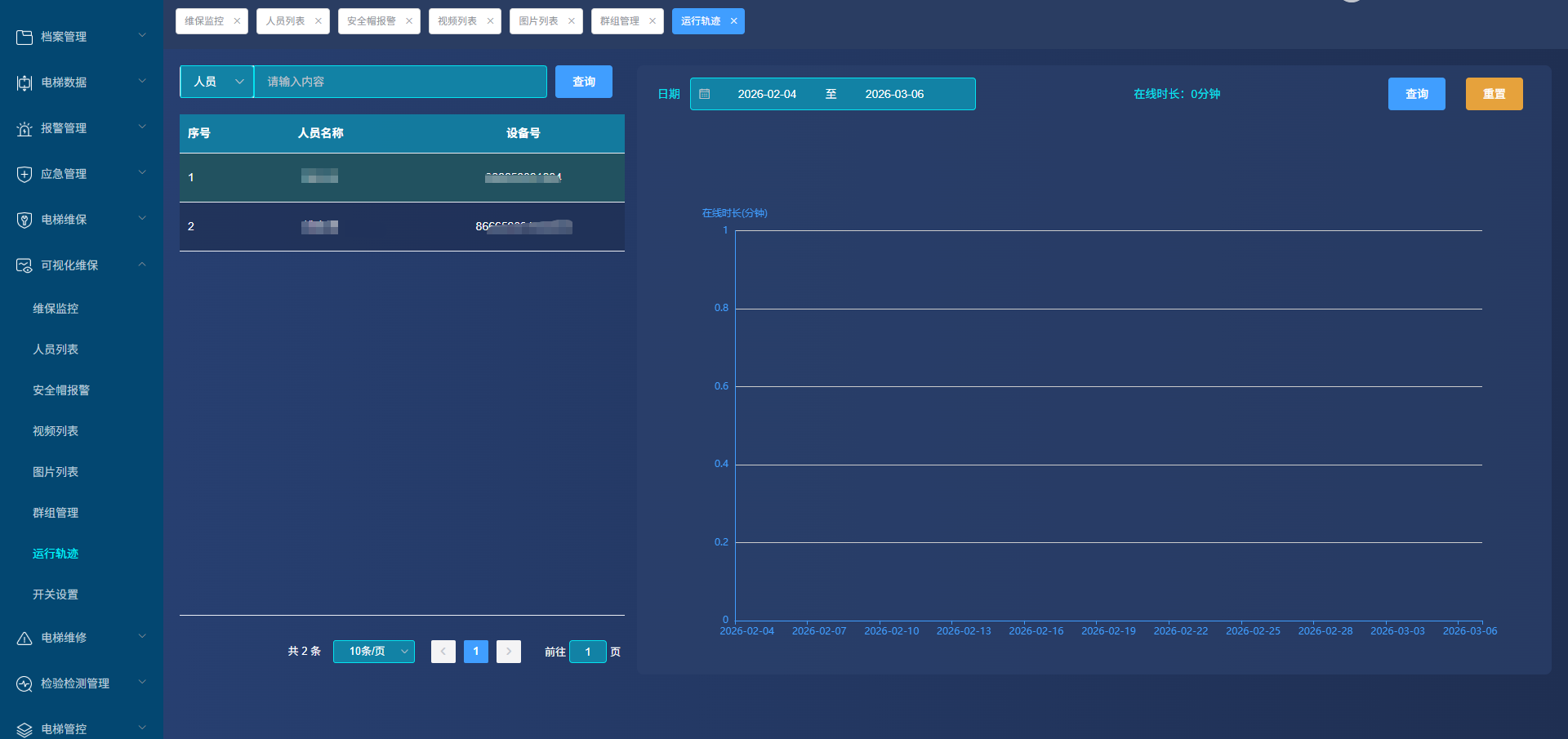Open the 10条/页 page size dropdown

click(x=374, y=652)
